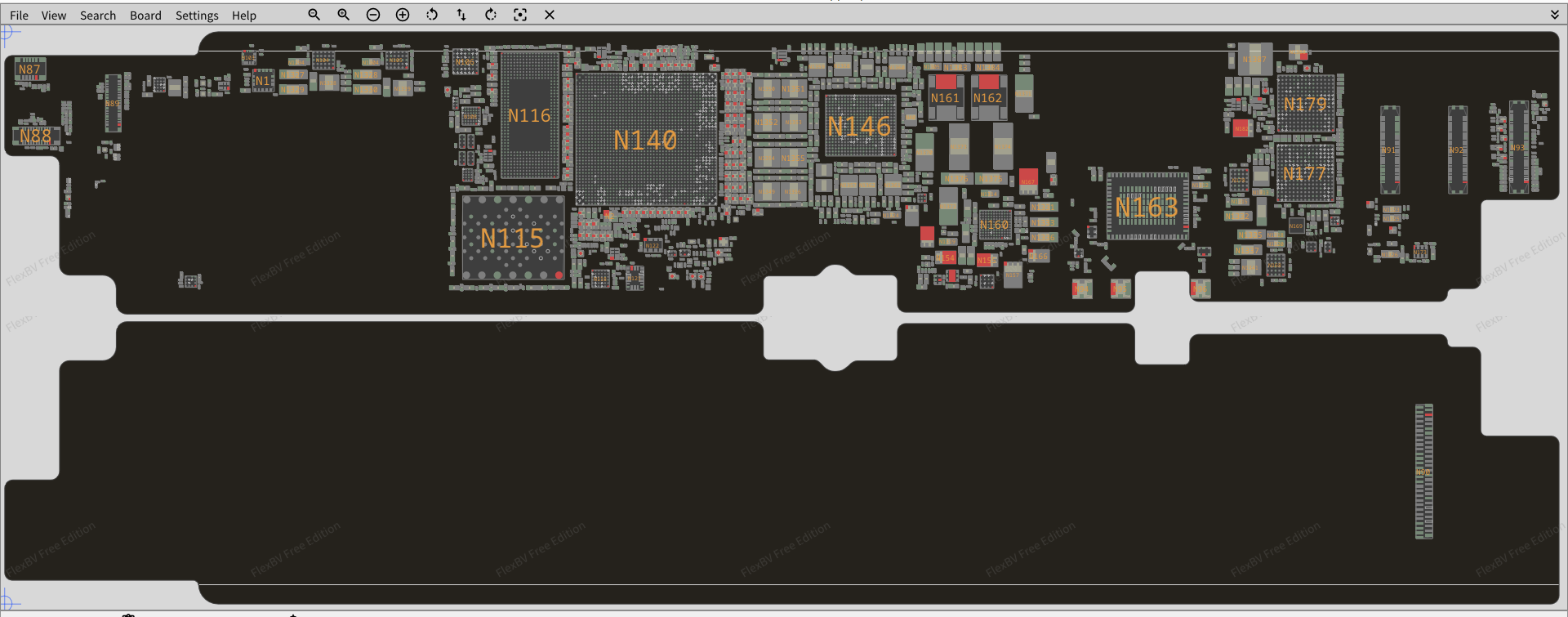Click the fit-to-view focus icon
Image resolution: width=1568 pixels, height=617 pixels.
pos(520,15)
